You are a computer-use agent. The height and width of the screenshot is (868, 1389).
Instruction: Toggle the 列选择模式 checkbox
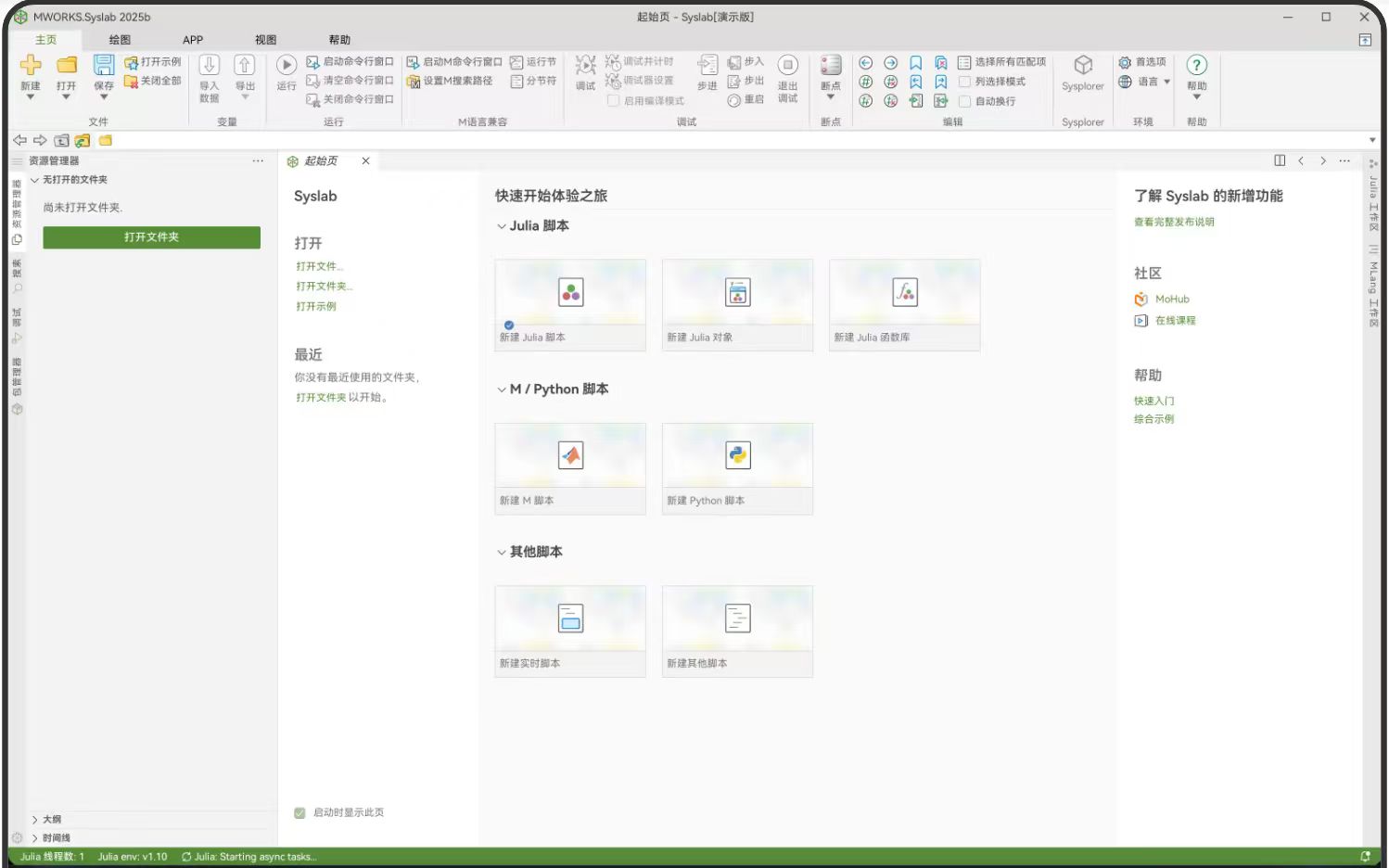click(964, 82)
